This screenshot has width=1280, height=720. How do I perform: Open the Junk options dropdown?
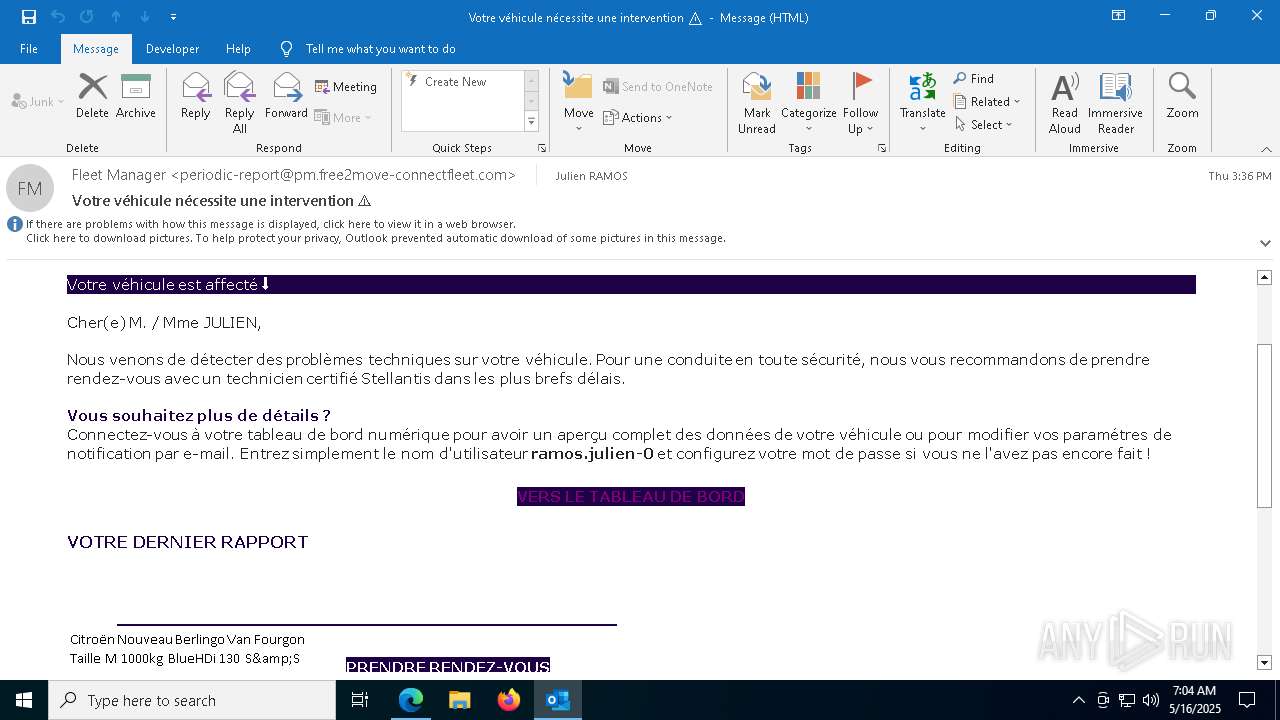click(x=38, y=102)
